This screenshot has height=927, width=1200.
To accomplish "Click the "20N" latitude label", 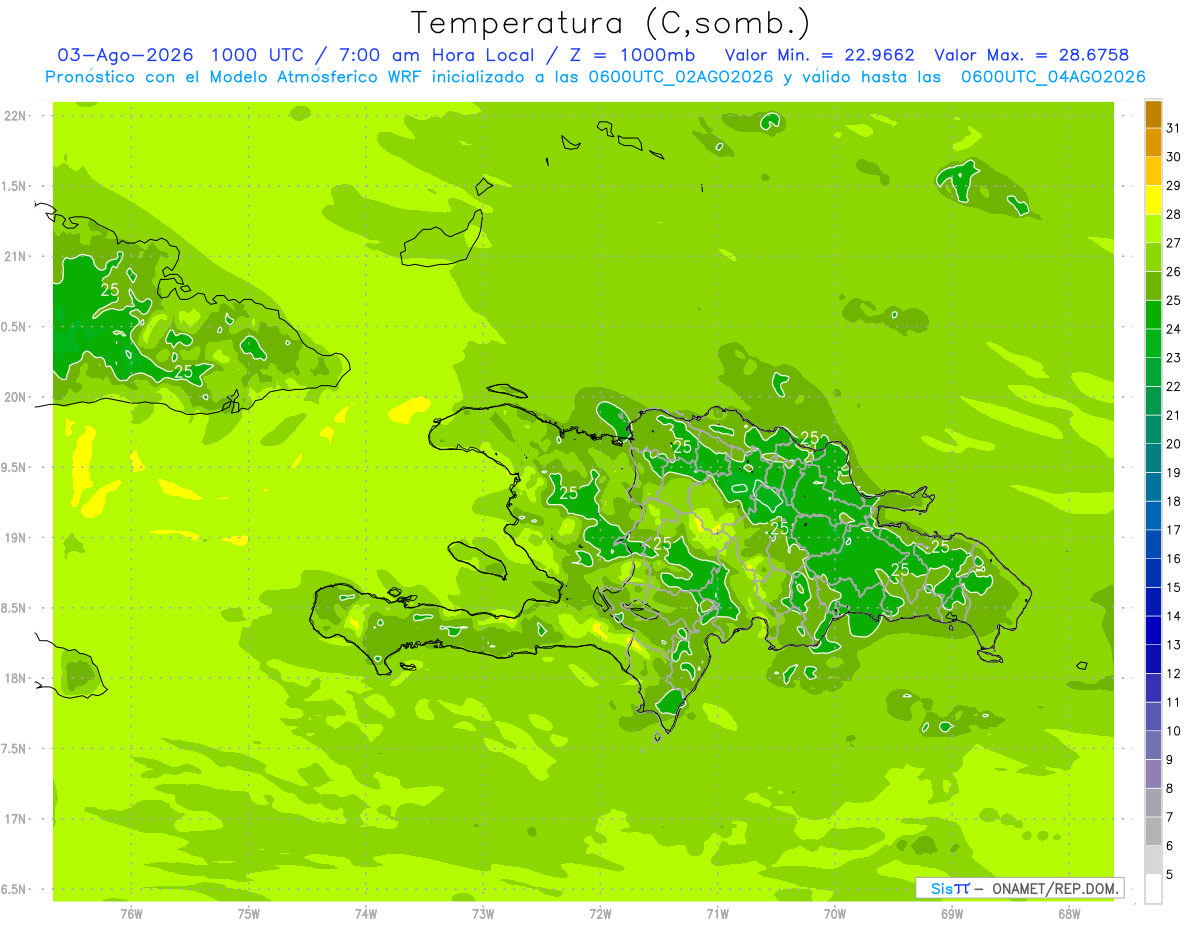I will coord(17,397).
